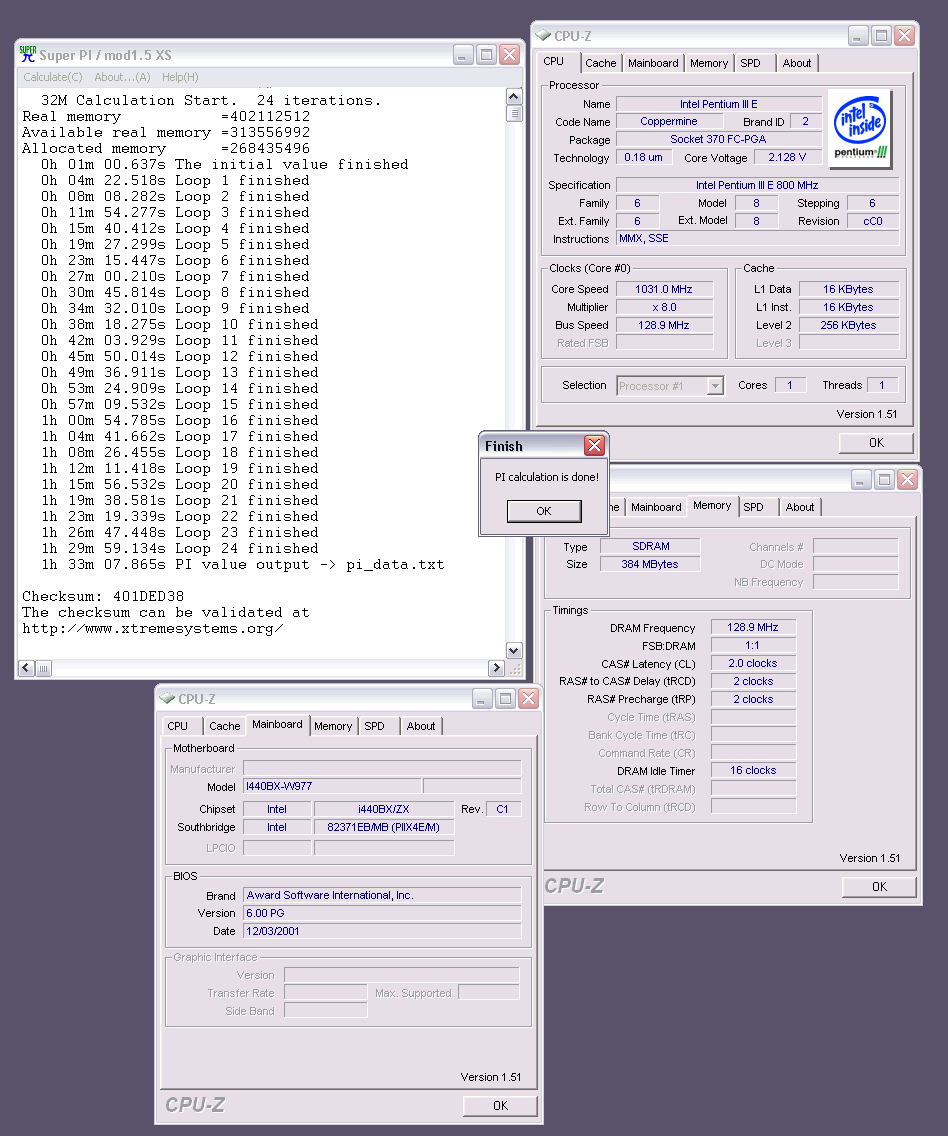This screenshot has width=948, height=1136.
Task: Switch to Cache tab in top CPU-Z window
Action: 600,63
